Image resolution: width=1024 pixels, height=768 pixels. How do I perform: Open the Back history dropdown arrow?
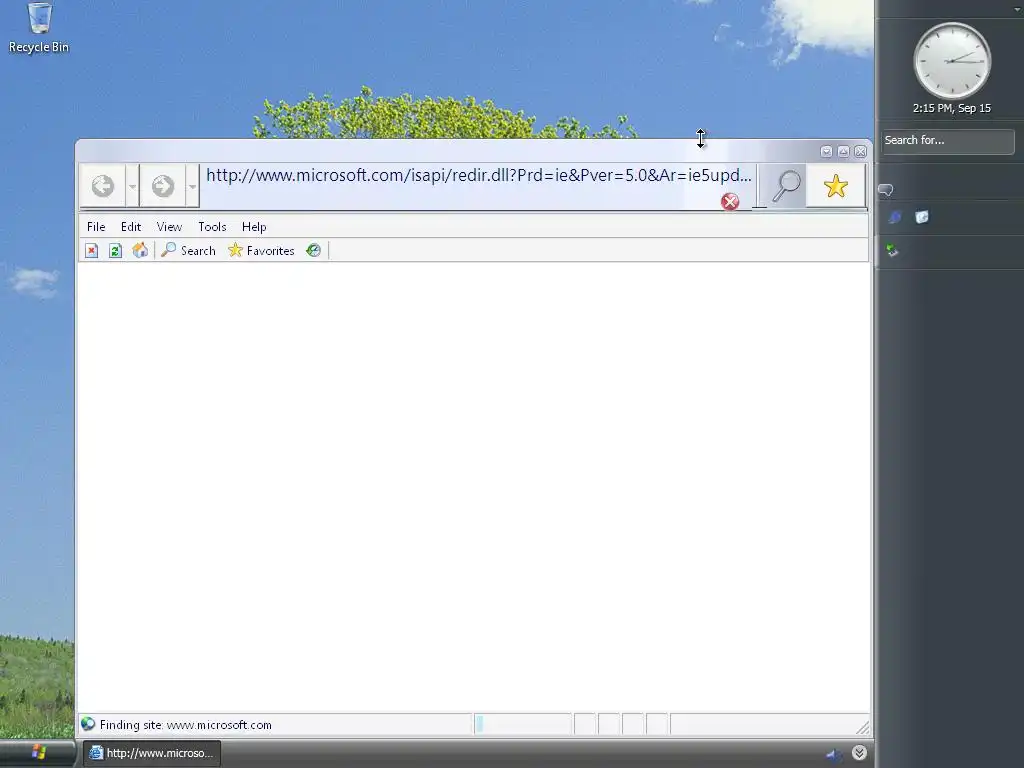pos(132,186)
